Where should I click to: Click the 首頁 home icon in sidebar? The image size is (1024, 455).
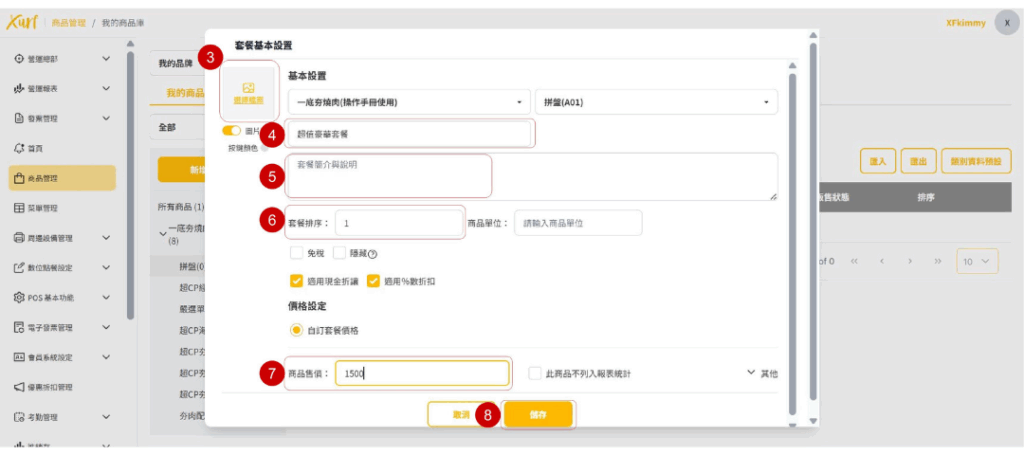(x=19, y=148)
